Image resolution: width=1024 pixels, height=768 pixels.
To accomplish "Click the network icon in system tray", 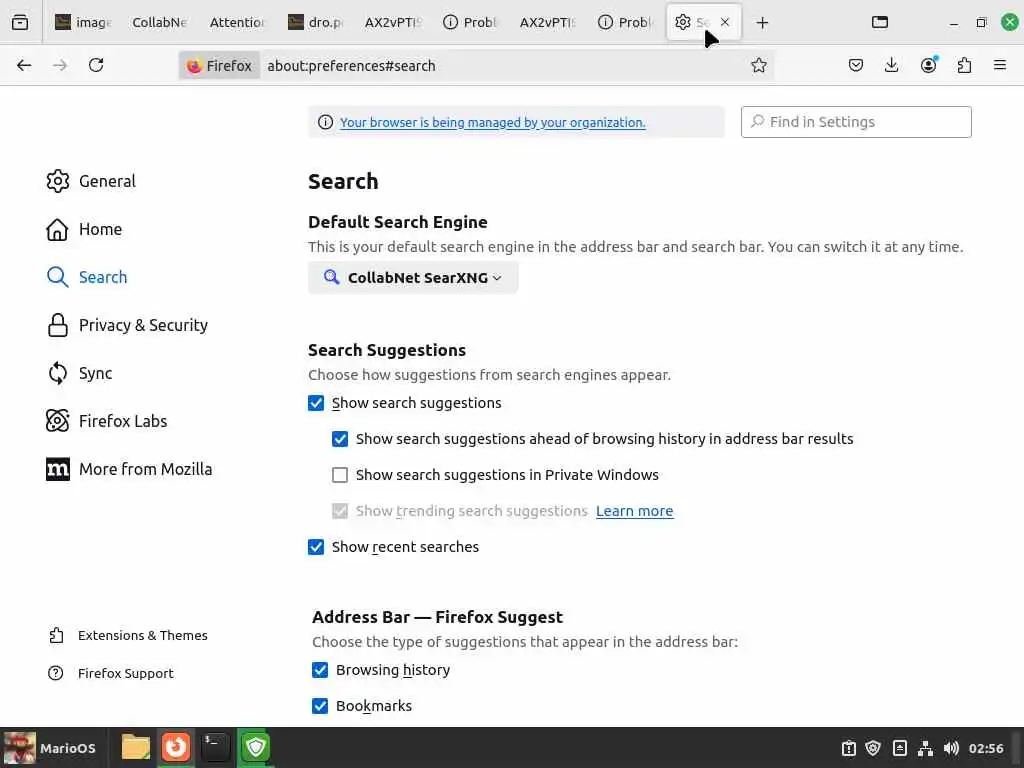I will (925, 748).
